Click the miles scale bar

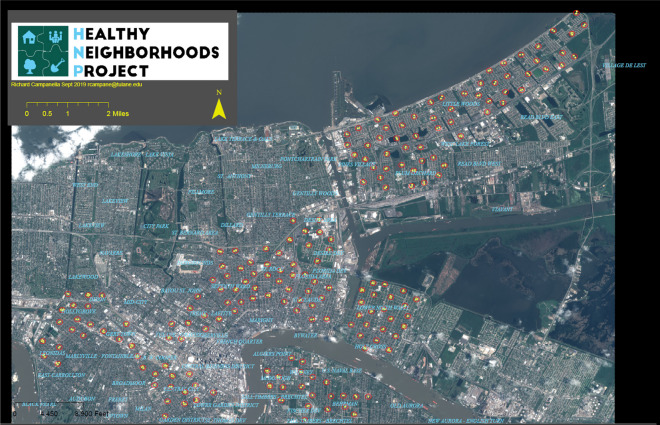point(68,105)
